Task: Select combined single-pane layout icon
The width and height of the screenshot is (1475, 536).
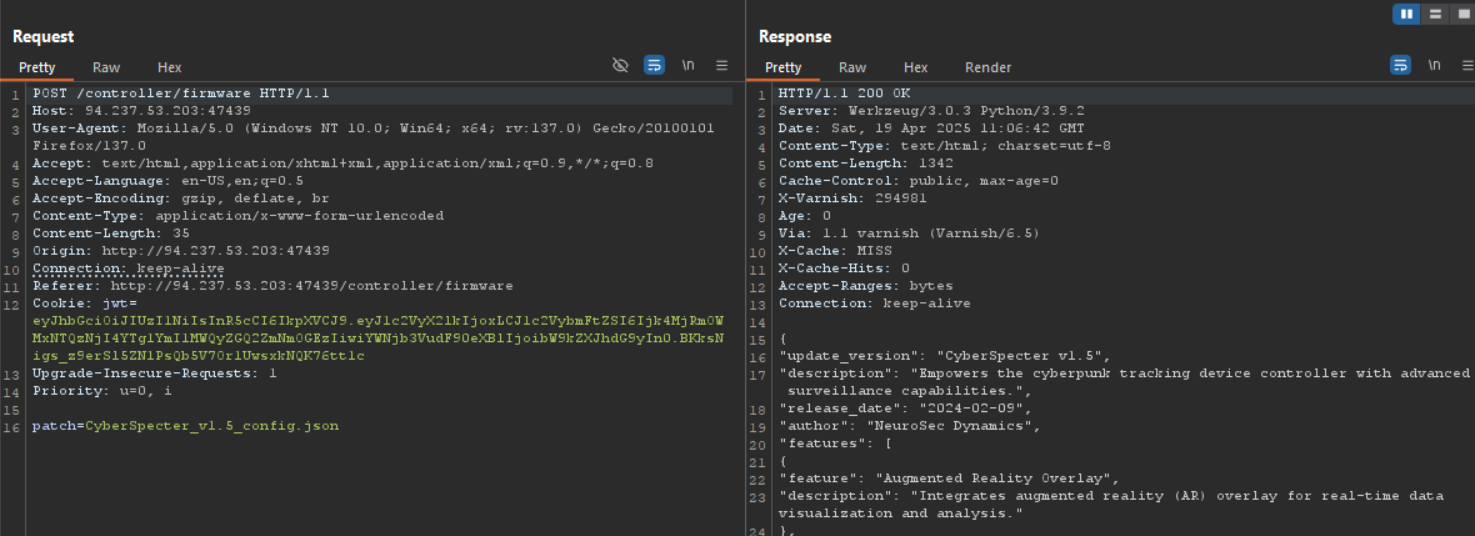Action: 1461,14
